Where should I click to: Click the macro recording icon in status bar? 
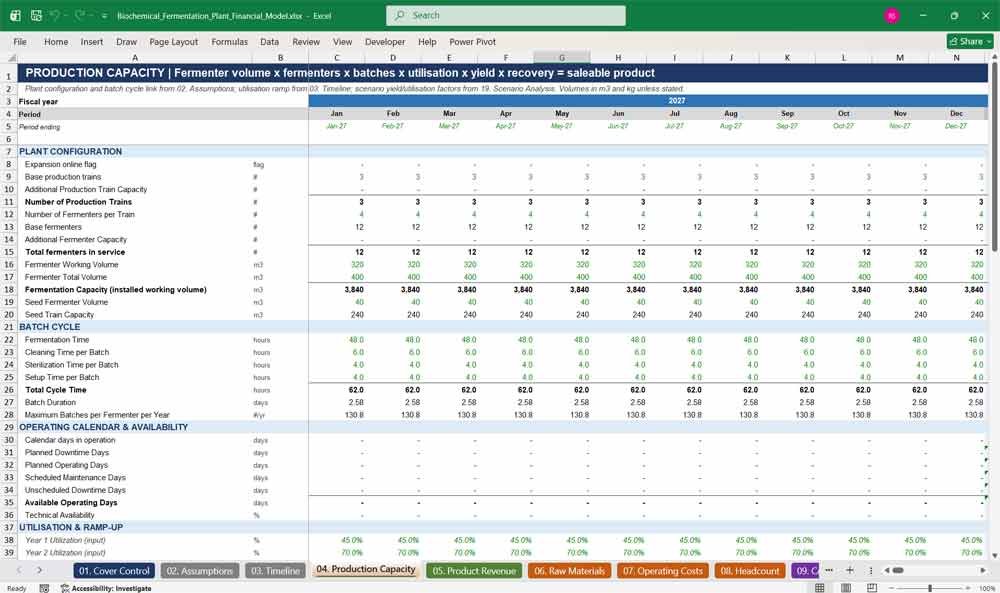[x=44, y=588]
